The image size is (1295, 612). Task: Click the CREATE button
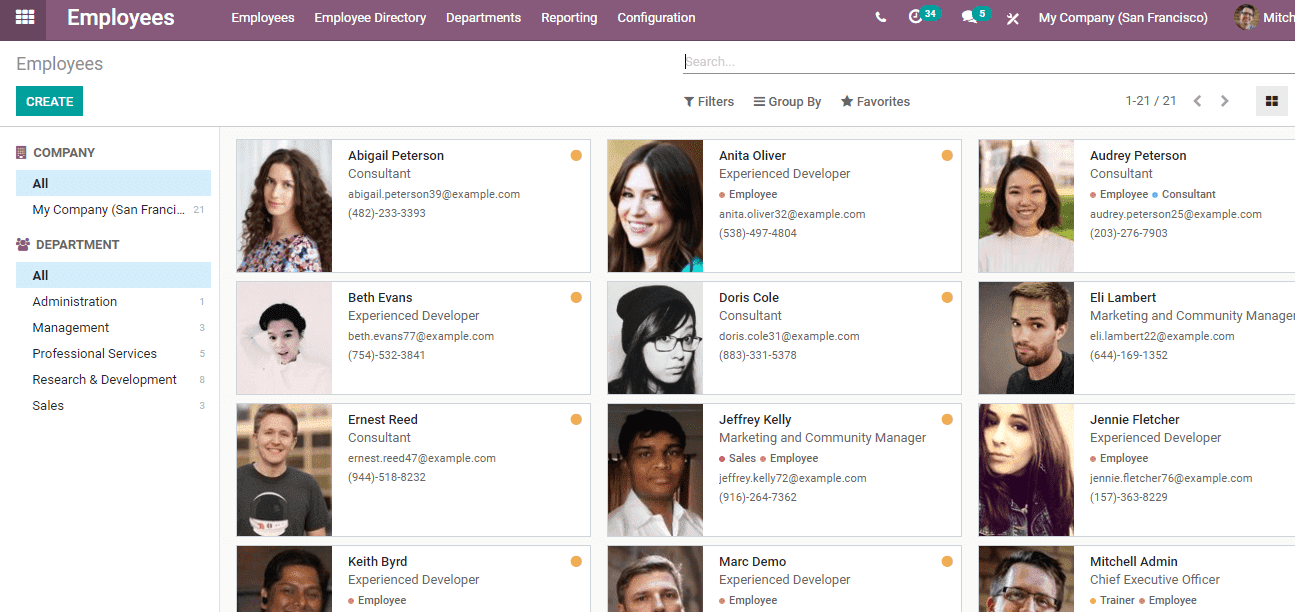click(49, 101)
